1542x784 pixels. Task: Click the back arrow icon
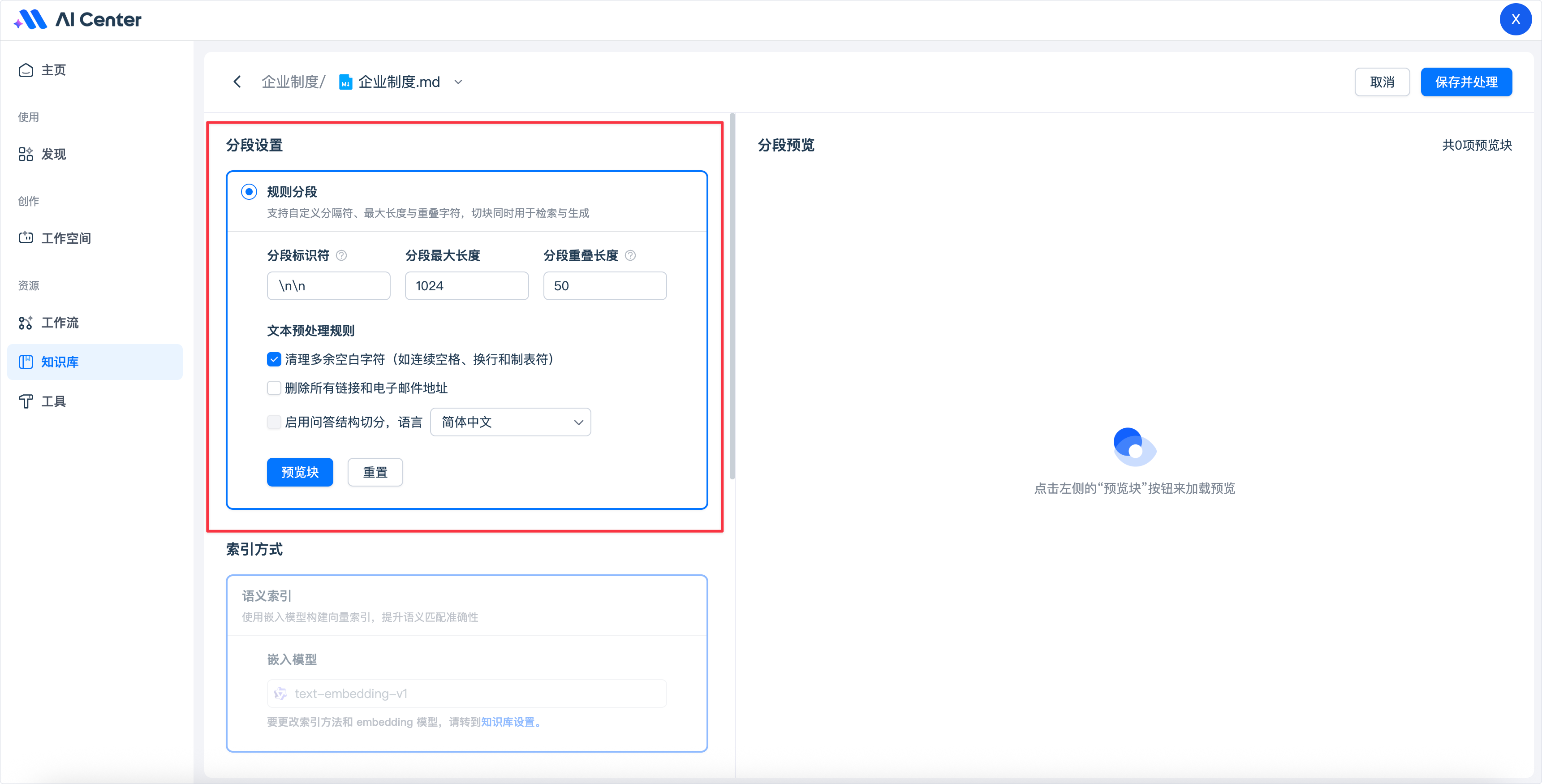237,82
